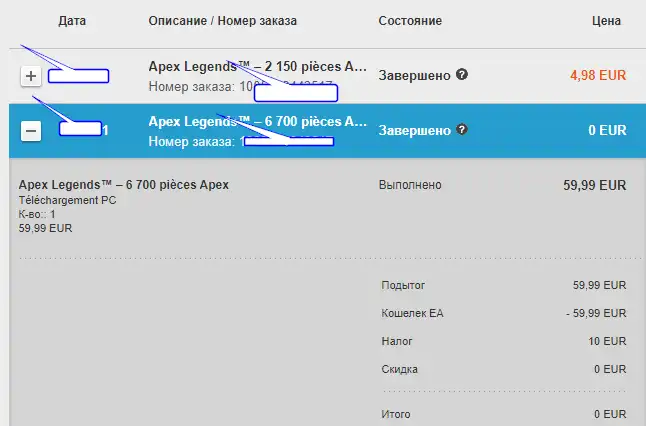Select the 4,98 EUR price

[x=598, y=75]
